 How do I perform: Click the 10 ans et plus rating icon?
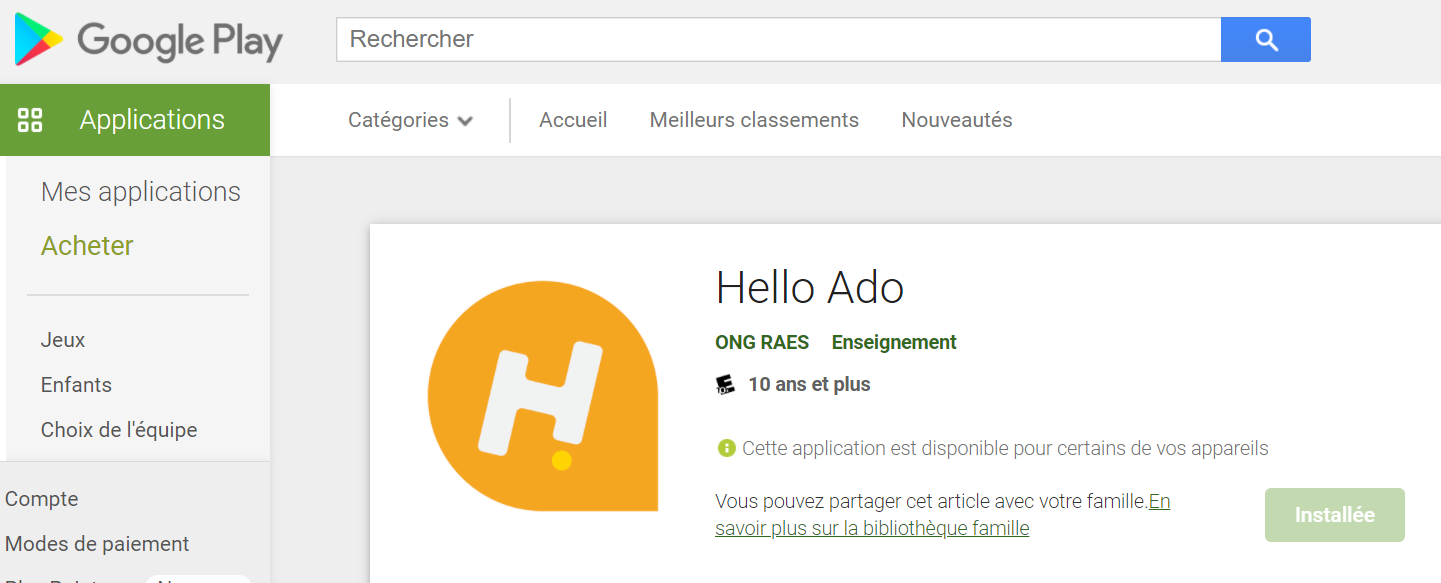pyautogui.click(x=726, y=385)
